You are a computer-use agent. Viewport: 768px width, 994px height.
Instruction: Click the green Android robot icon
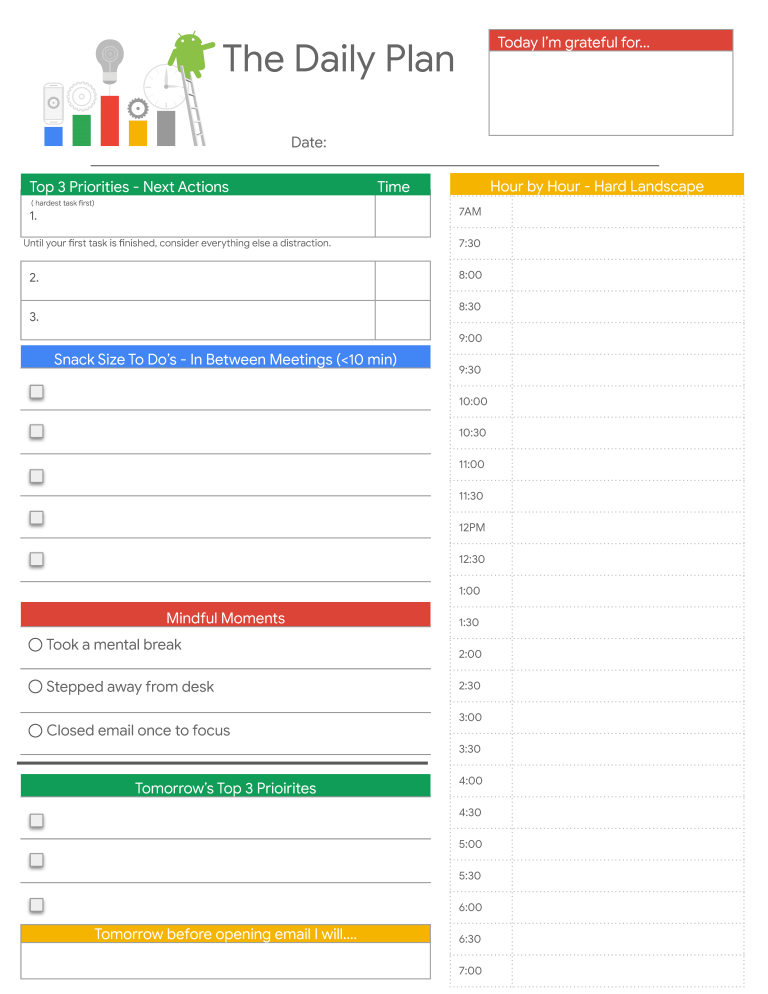[x=190, y=54]
